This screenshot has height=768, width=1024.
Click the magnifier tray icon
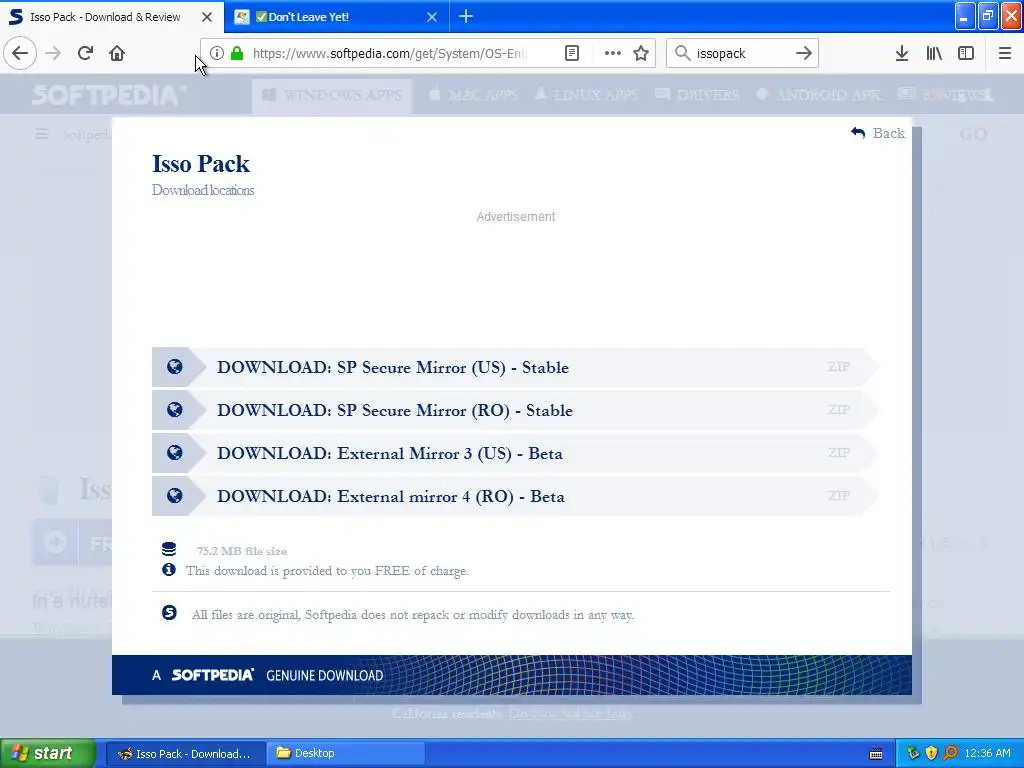click(950, 754)
